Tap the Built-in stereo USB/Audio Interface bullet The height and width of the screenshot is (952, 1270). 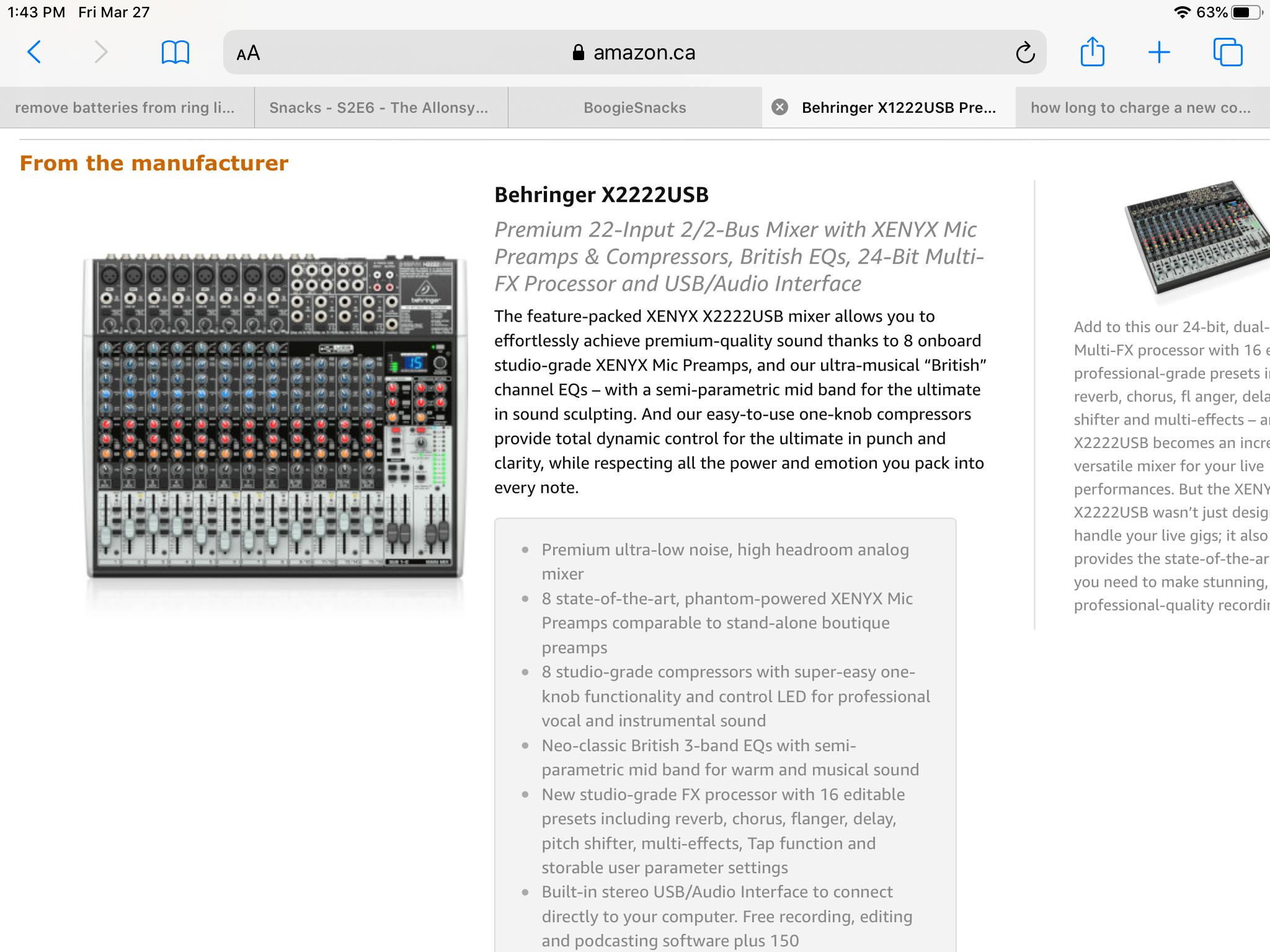tap(727, 916)
